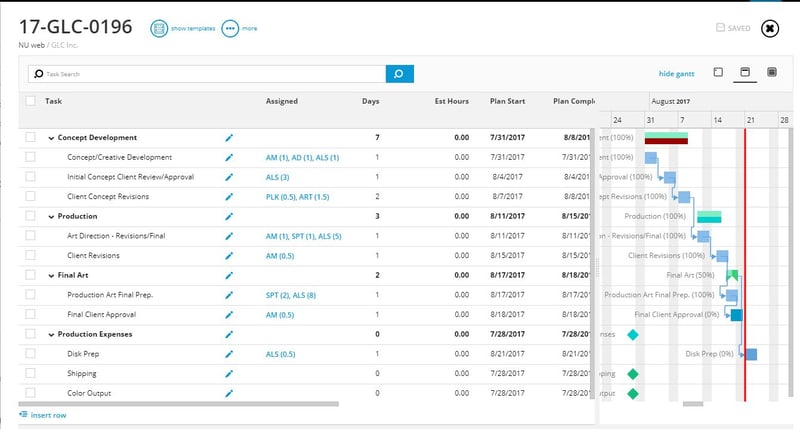The height and width of the screenshot is (429, 800).
Task: Click the show templates icon
Action: tap(159, 29)
